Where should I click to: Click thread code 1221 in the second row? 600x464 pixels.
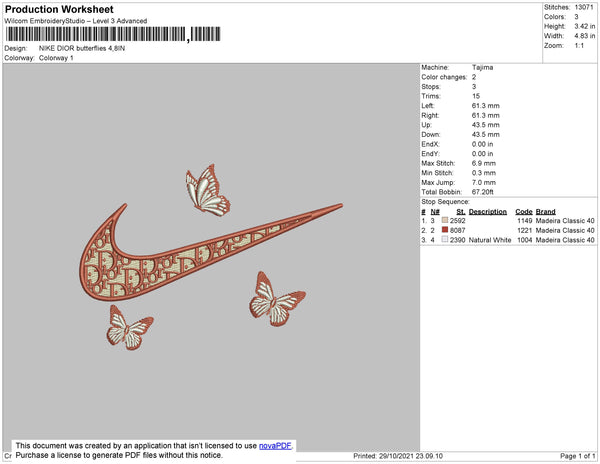(x=525, y=230)
